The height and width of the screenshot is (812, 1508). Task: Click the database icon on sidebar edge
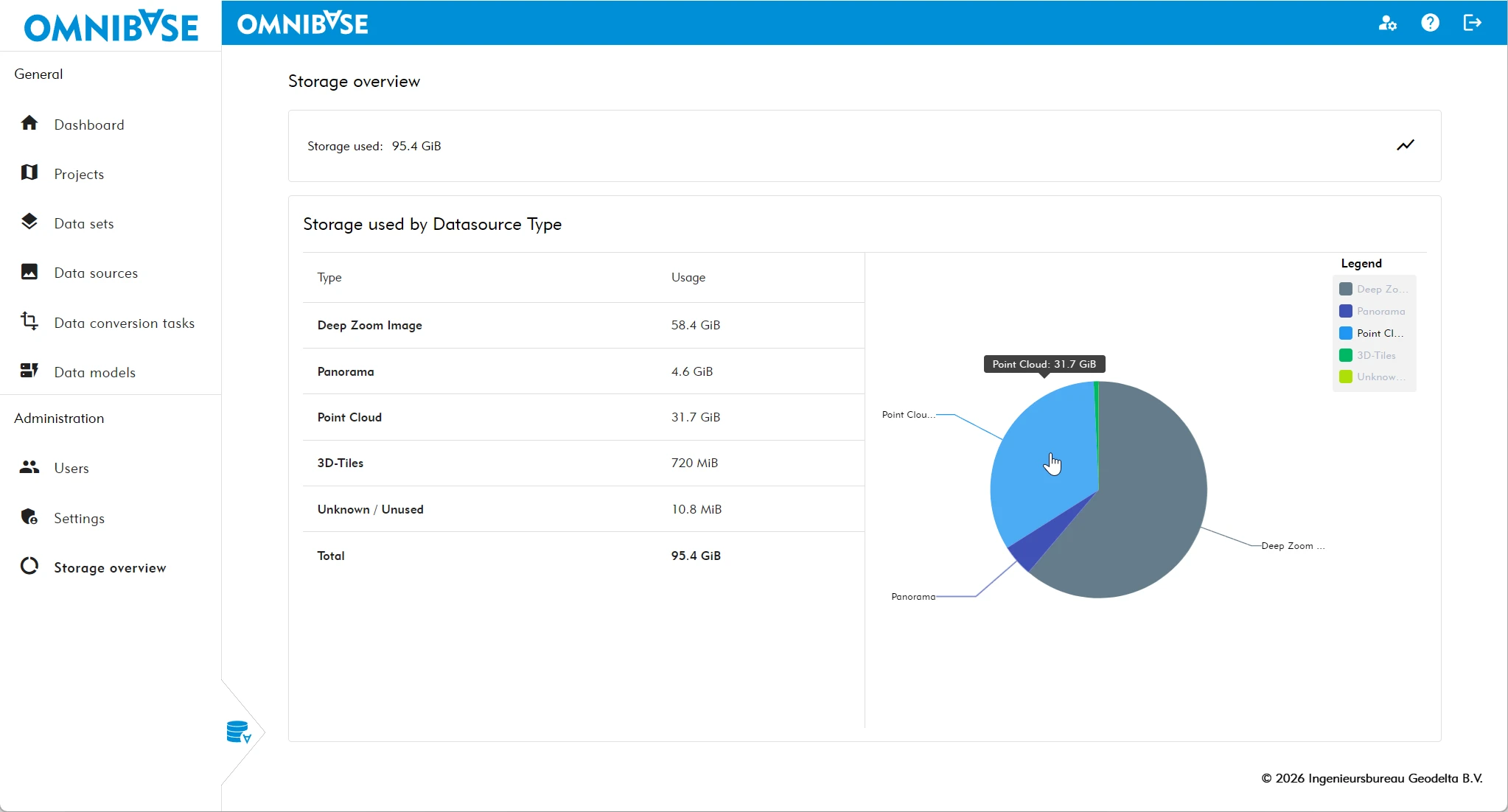[x=238, y=732]
